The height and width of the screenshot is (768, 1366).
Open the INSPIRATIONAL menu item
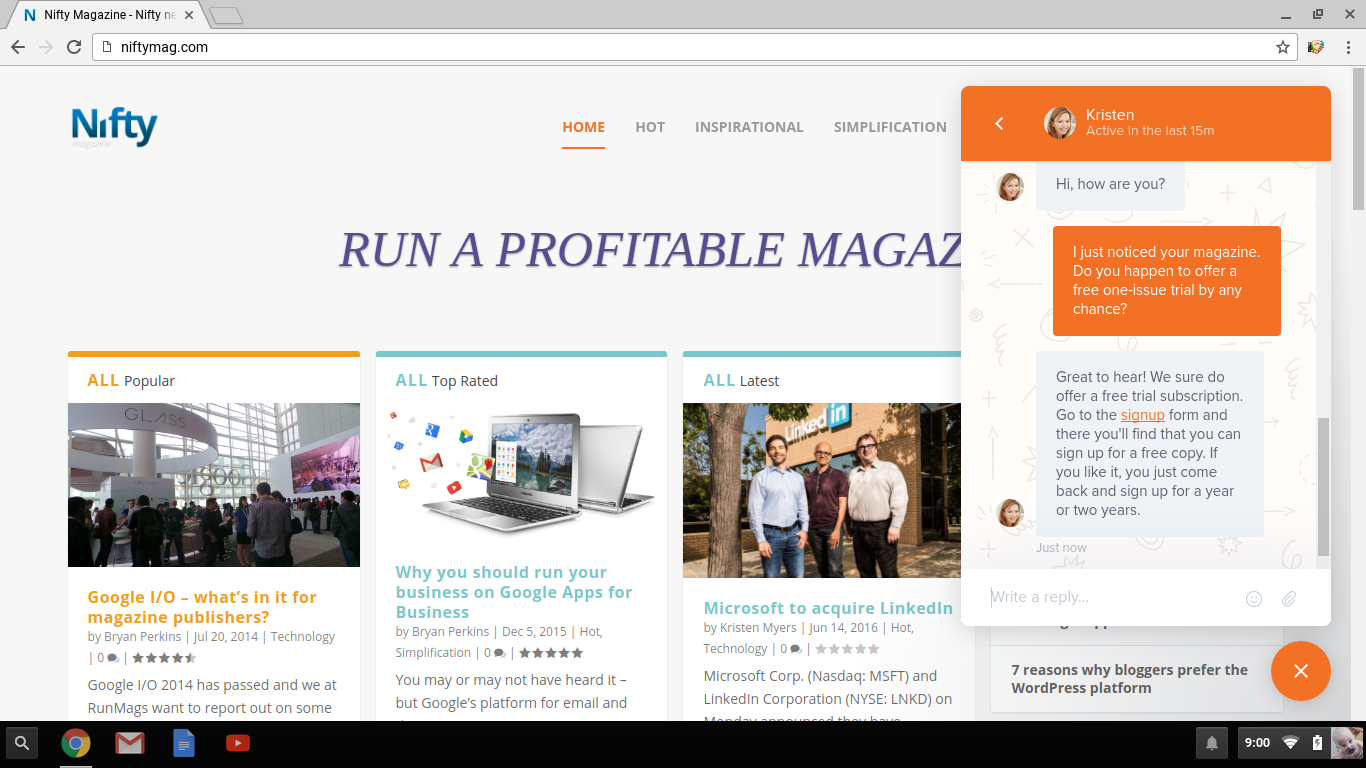click(749, 127)
